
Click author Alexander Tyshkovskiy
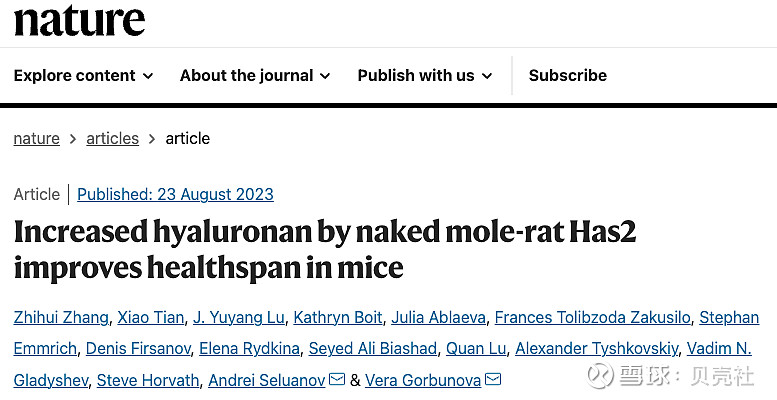click(x=597, y=349)
